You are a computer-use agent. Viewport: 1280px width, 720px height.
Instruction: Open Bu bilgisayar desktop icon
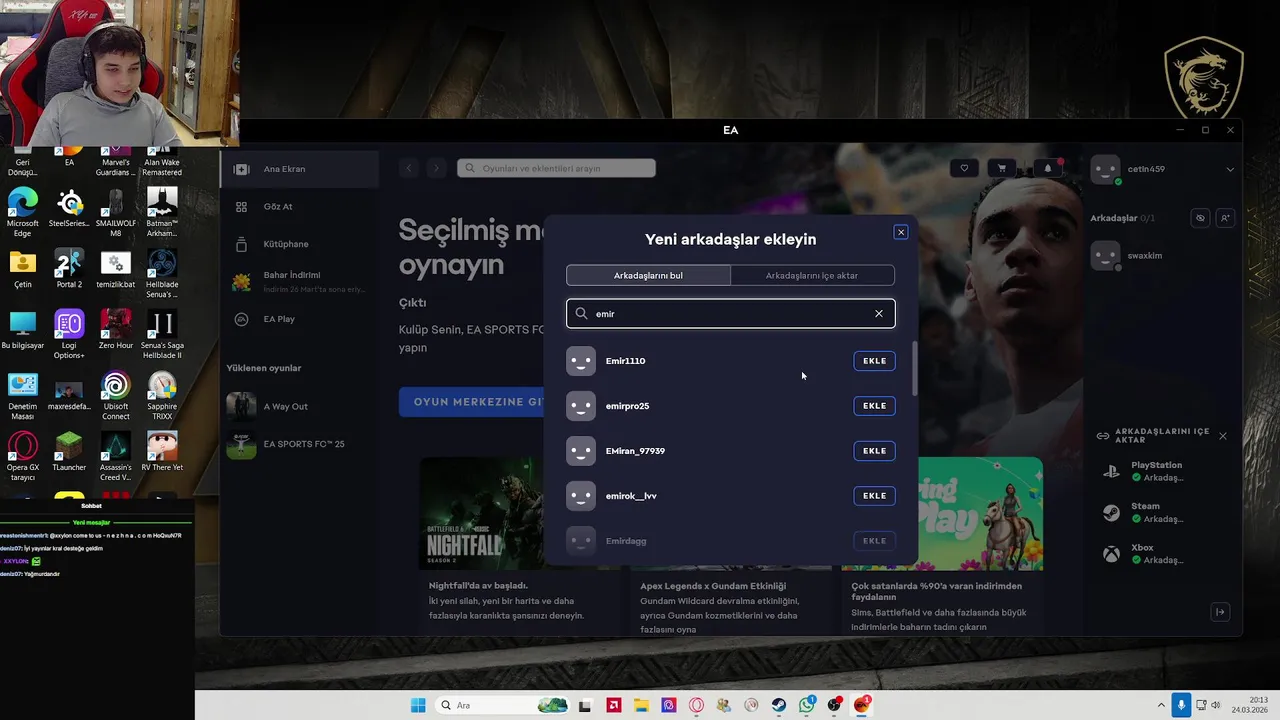[x=22, y=329]
